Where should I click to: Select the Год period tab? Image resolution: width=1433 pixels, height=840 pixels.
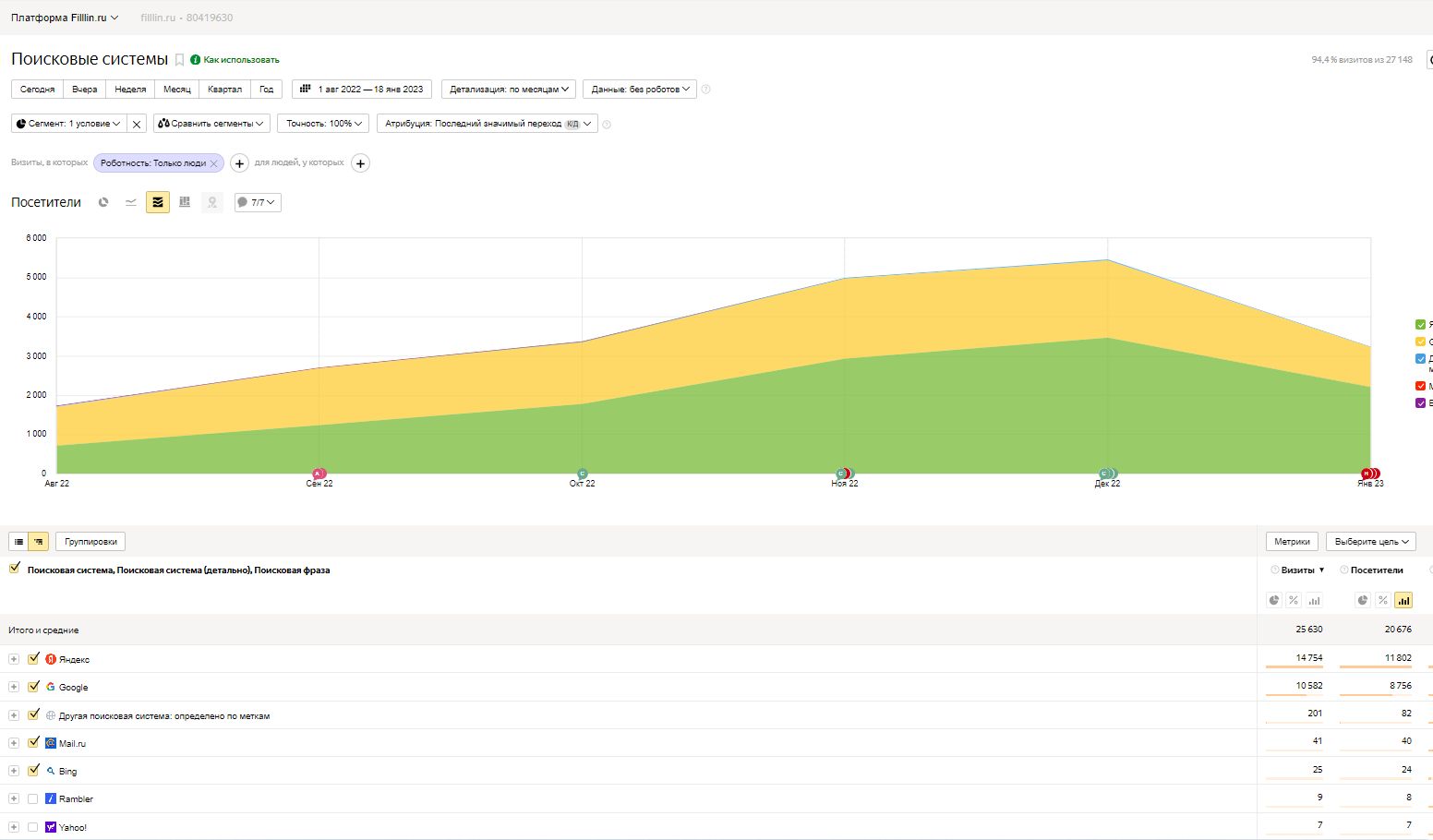click(x=267, y=90)
